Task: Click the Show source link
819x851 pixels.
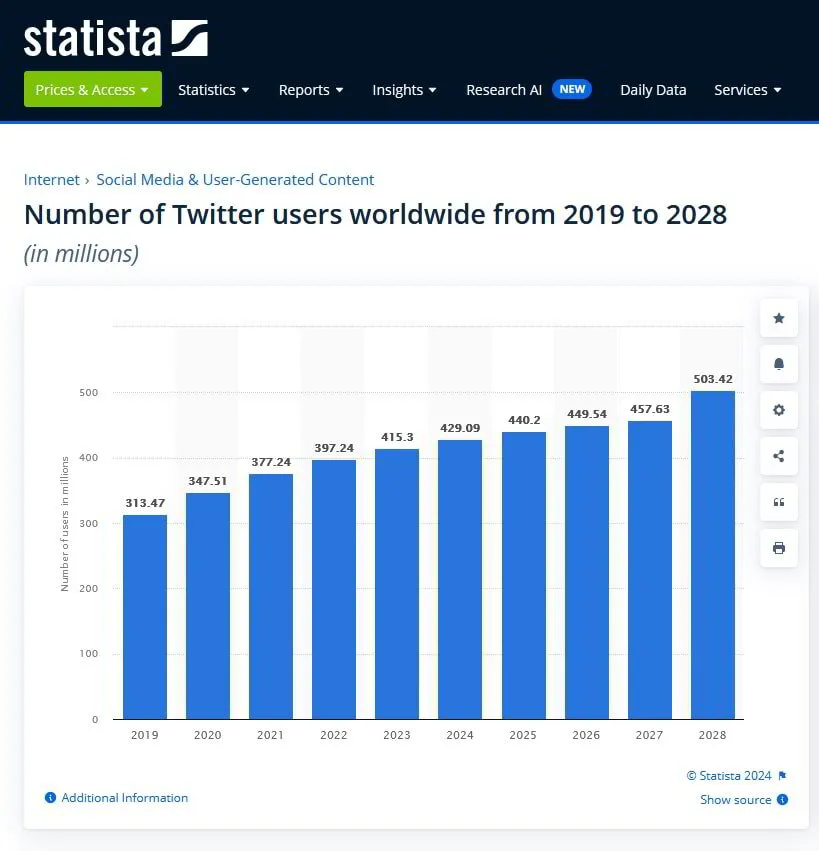Action: click(736, 799)
